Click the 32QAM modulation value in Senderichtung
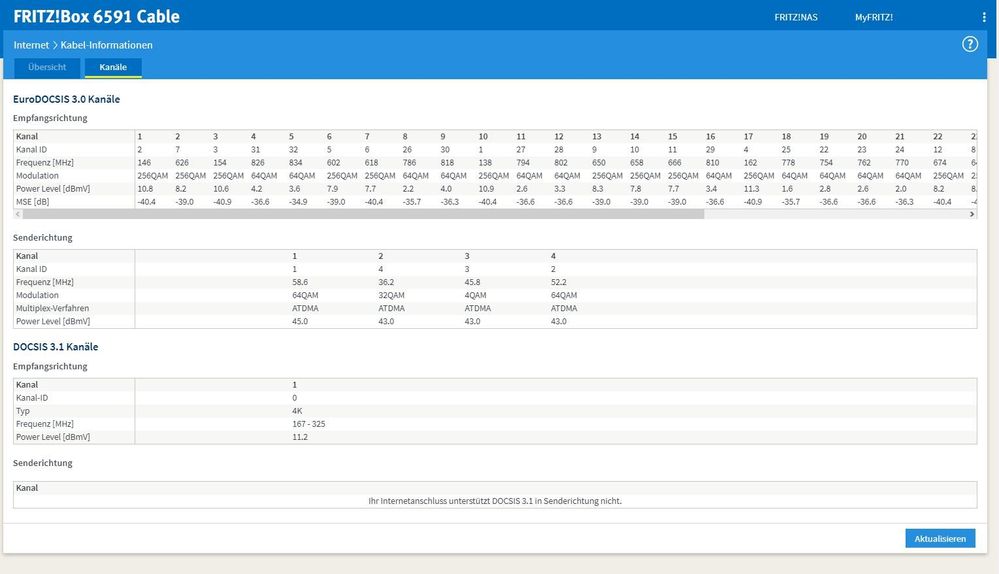This screenshot has width=999, height=574. [x=391, y=295]
